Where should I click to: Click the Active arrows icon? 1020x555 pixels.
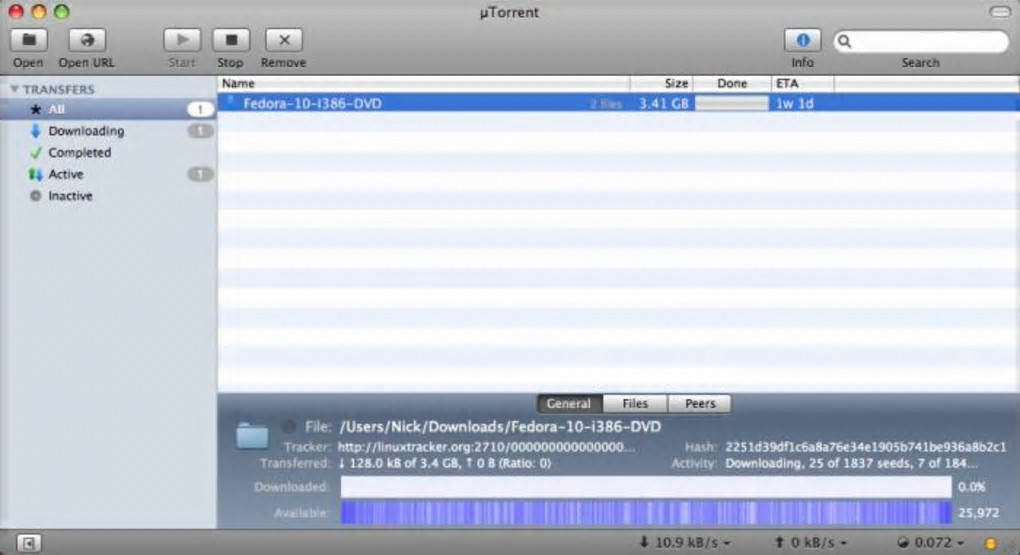(35, 174)
